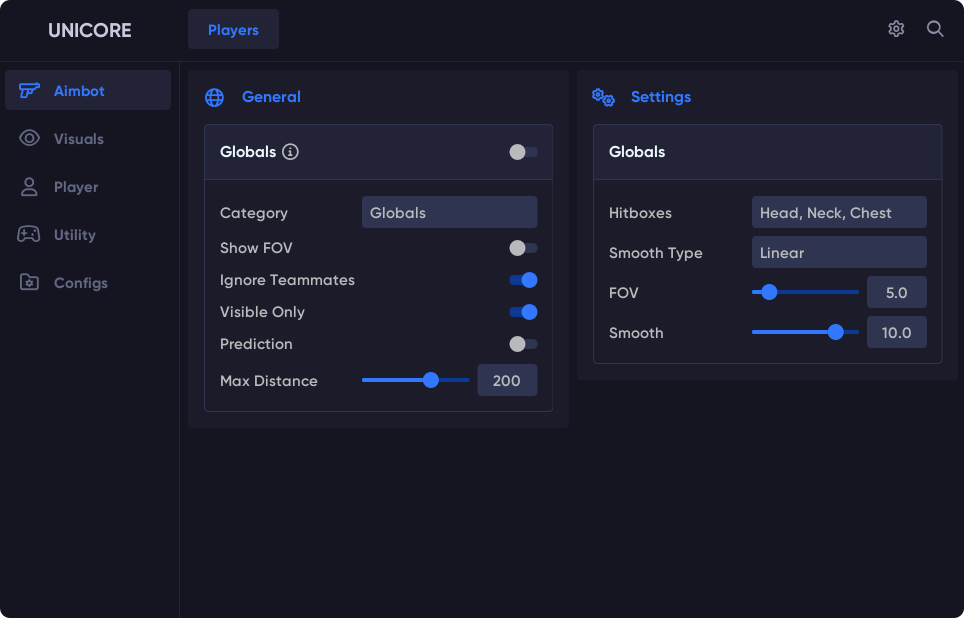Click the search magnifier icon

935,29
